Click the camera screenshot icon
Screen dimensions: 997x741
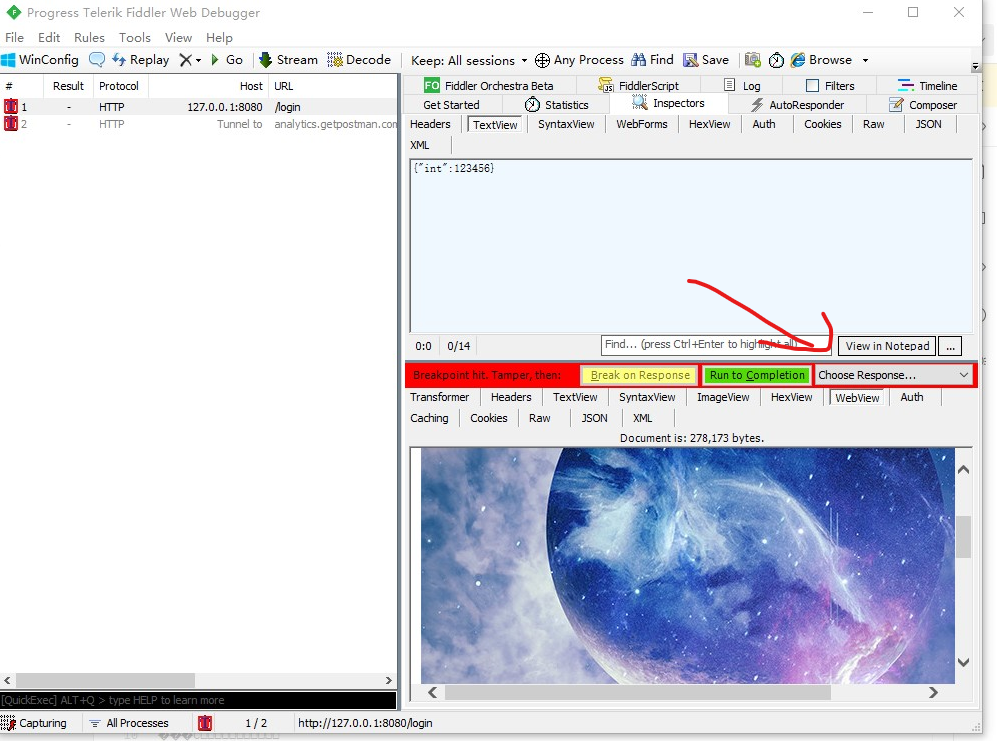point(753,60)
